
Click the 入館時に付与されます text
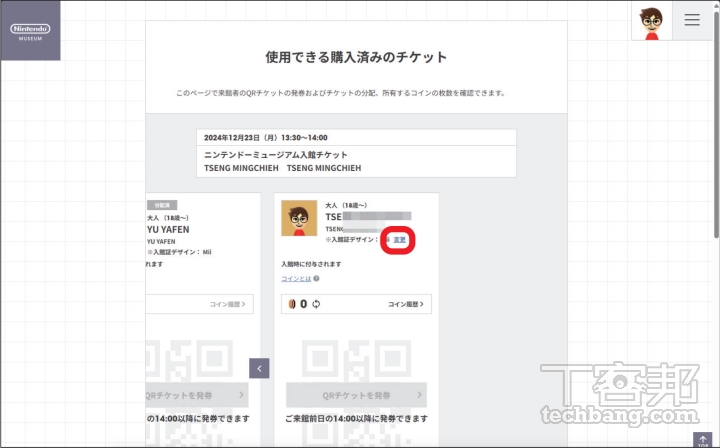pos(311,264)
